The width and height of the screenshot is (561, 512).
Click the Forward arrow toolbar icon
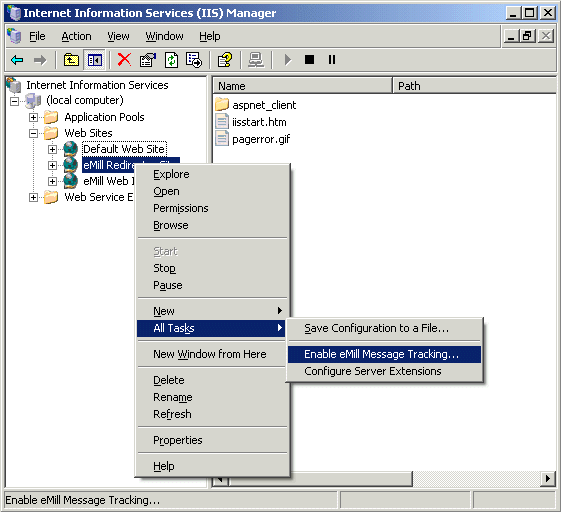pyautogui.click(x=40, y=60)
